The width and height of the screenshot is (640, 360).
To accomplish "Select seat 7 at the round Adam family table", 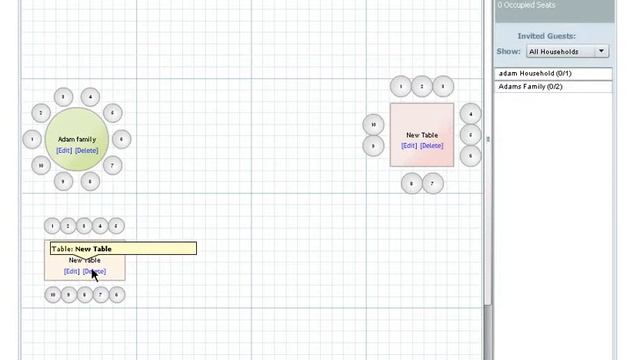I will (x=112, y=165).
